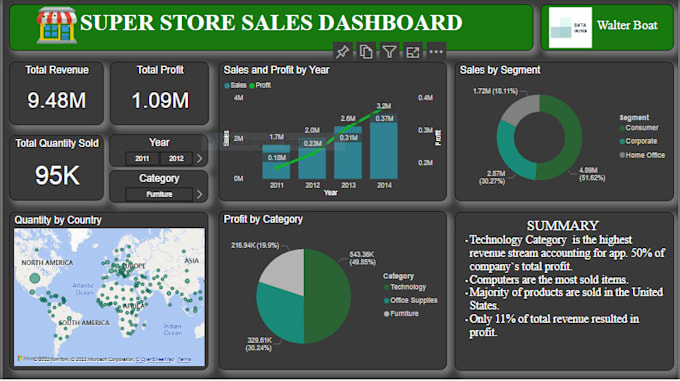Select the 2012 sales bar
This screenshot has width=680, height=381.
[312, 158]
